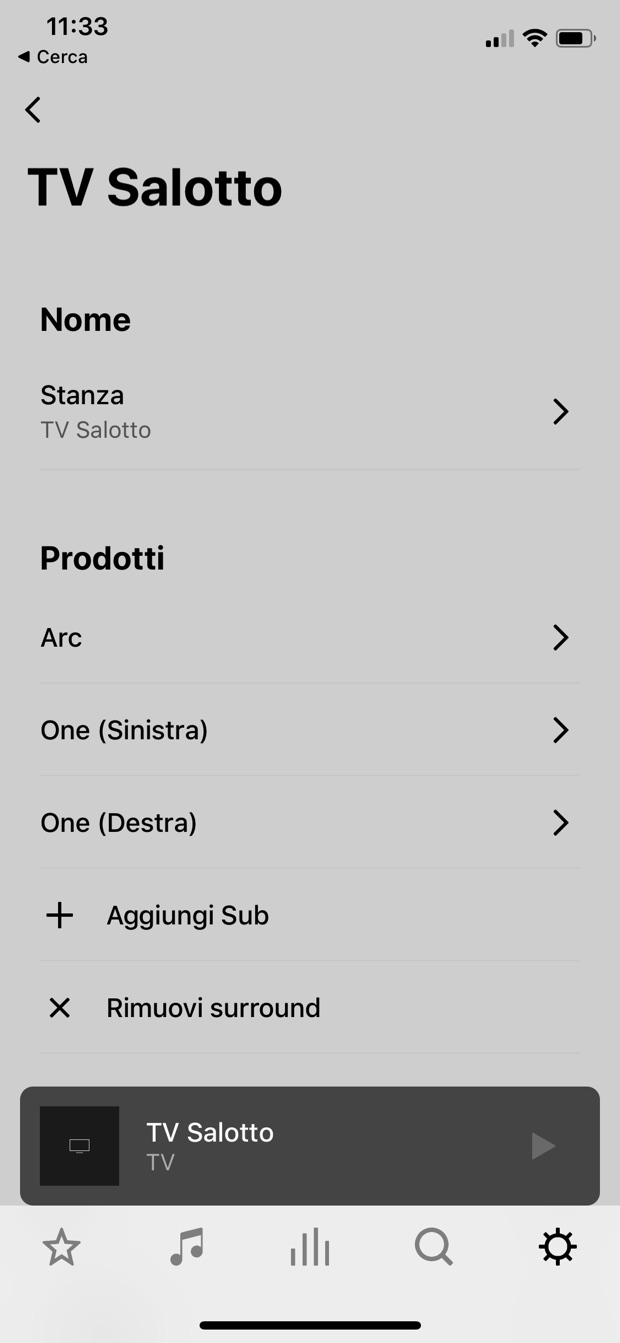Viewport: 620px width, 1343px height.
Task: Expand the Arc product chevron
Action: point(560,638)
